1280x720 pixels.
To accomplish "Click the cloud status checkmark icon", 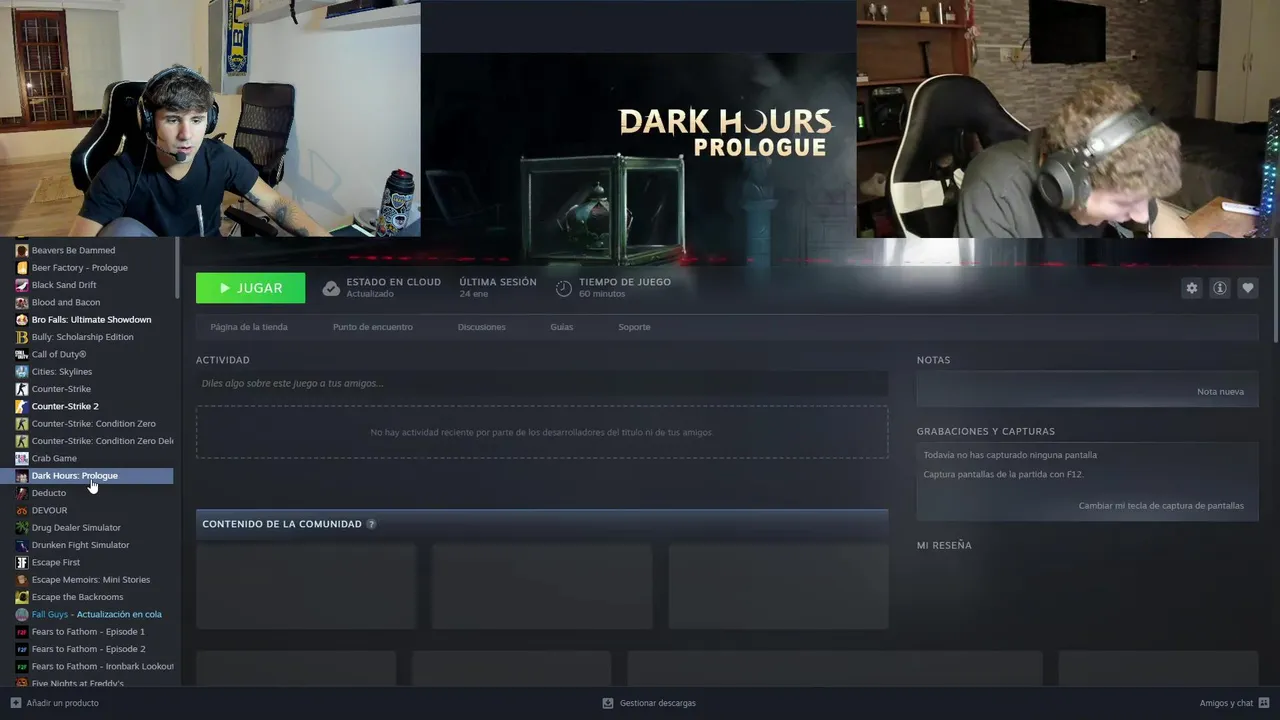I will click(x=331, y=288).
